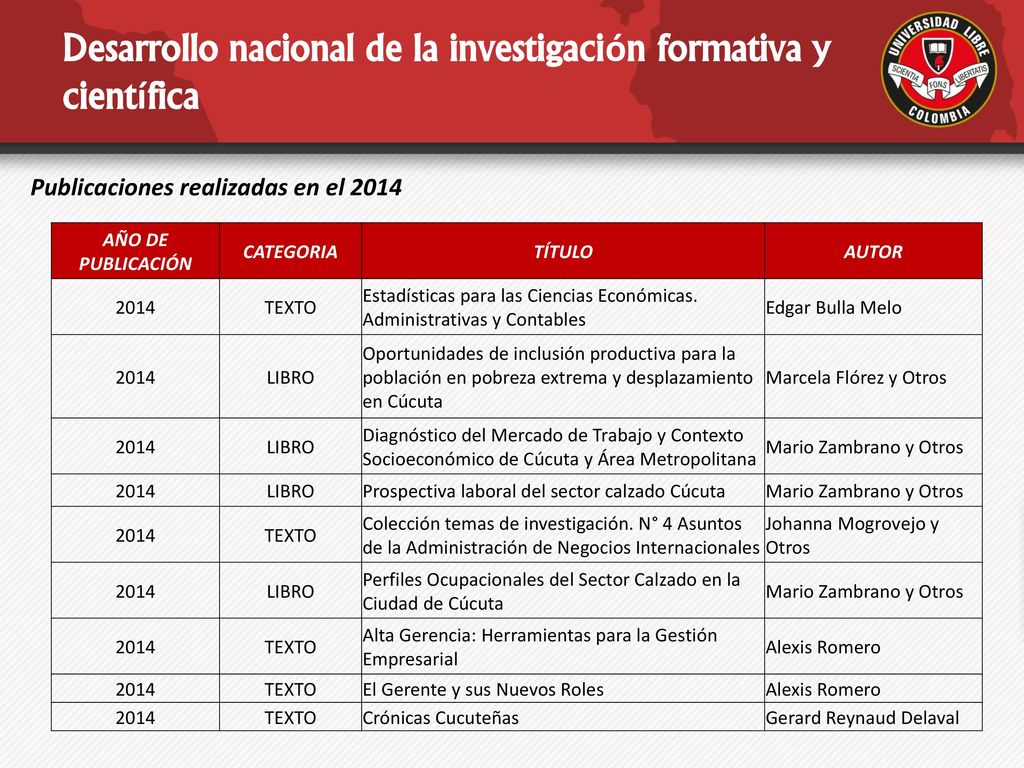Image resolution: width=1024 pixels, height=768 pixels.
Task: Click the subtitle 'Publicaciones realizadas en el 2014'
Action: pyautogui.click(x=216, y=187)
